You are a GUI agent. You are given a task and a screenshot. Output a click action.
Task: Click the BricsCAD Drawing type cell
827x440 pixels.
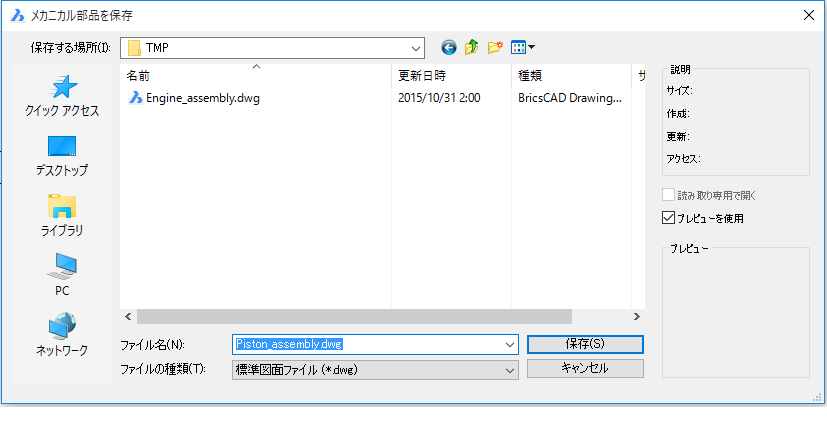tap(570, 98)
